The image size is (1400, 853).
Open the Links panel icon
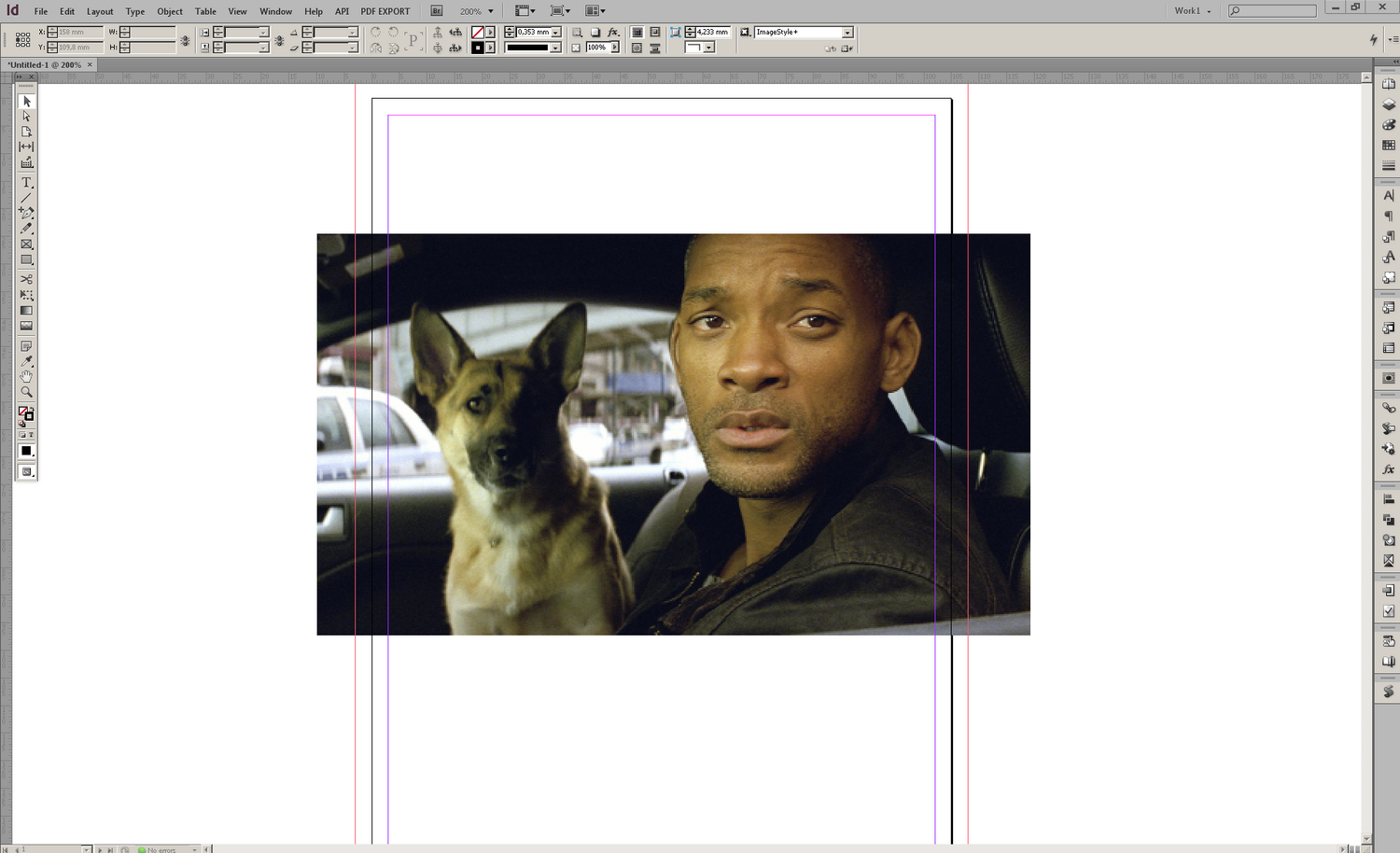coord(1389,408)
